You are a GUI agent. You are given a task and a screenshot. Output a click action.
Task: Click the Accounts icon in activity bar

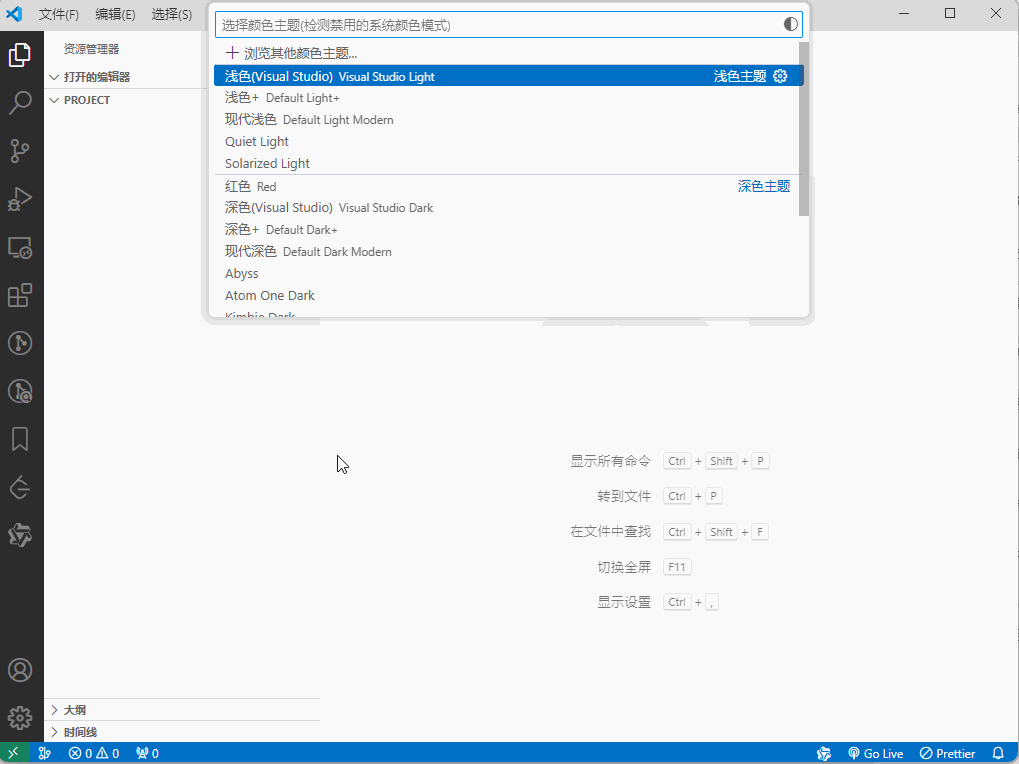(20, 670)
